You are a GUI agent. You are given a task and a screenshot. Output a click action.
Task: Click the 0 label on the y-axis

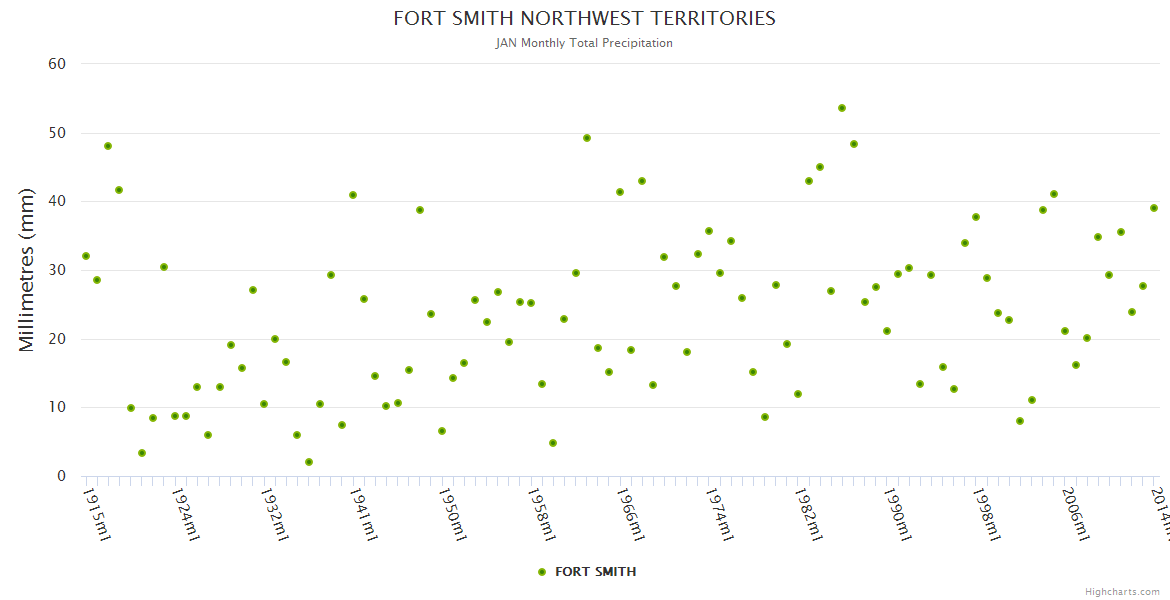[61, 476]
